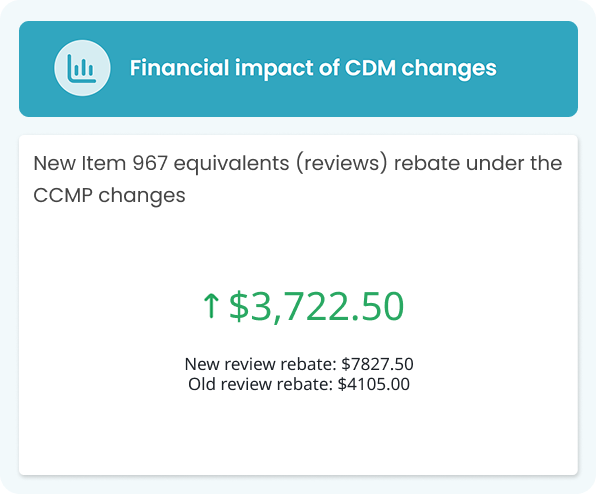This screenshot has height=494, width=596.
Task: Click 'rebate under the' words in description
Action: pos(478,163)
